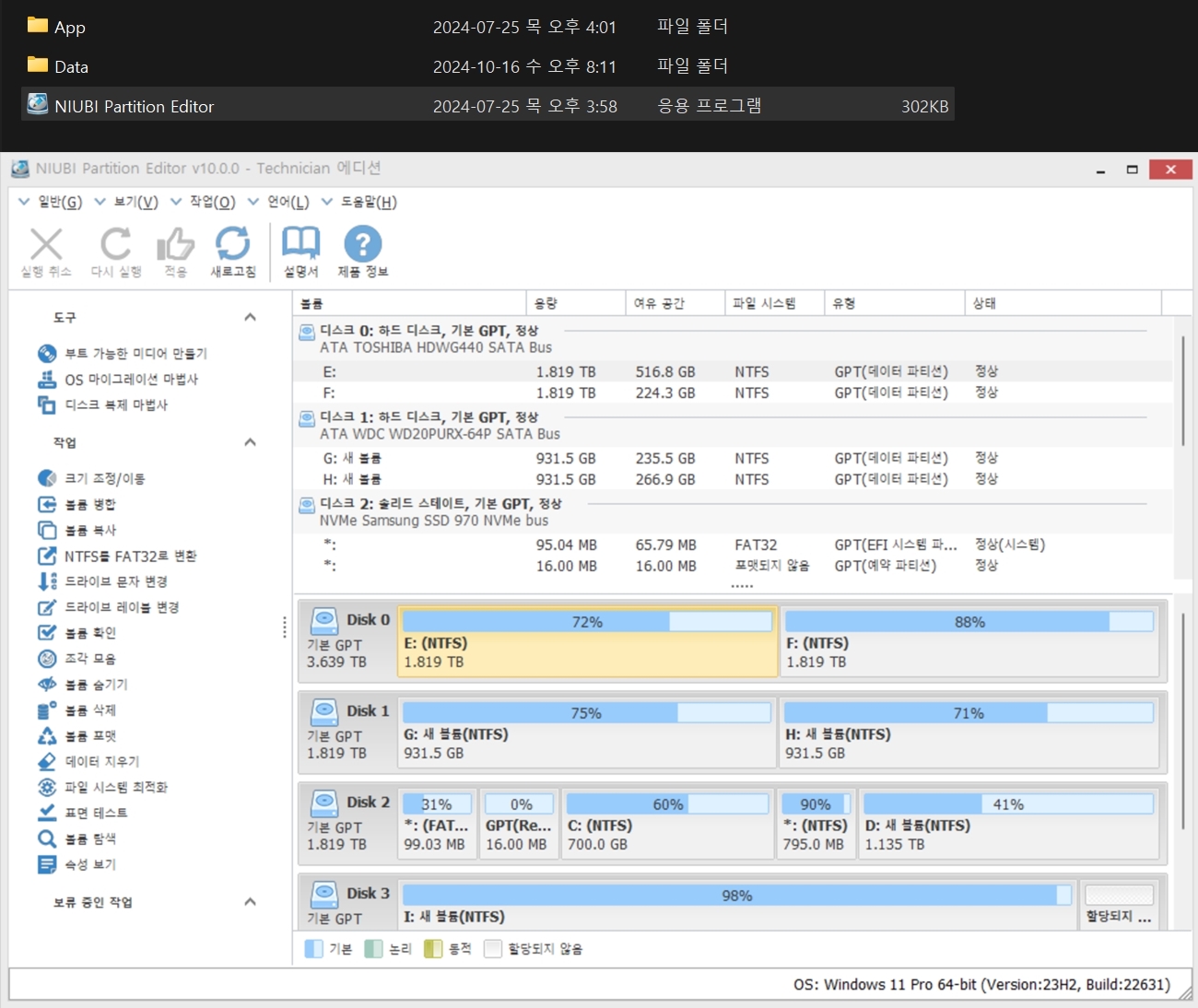Launch the OS 마이그레이션 마법사 tool

(x=118, y=380)
